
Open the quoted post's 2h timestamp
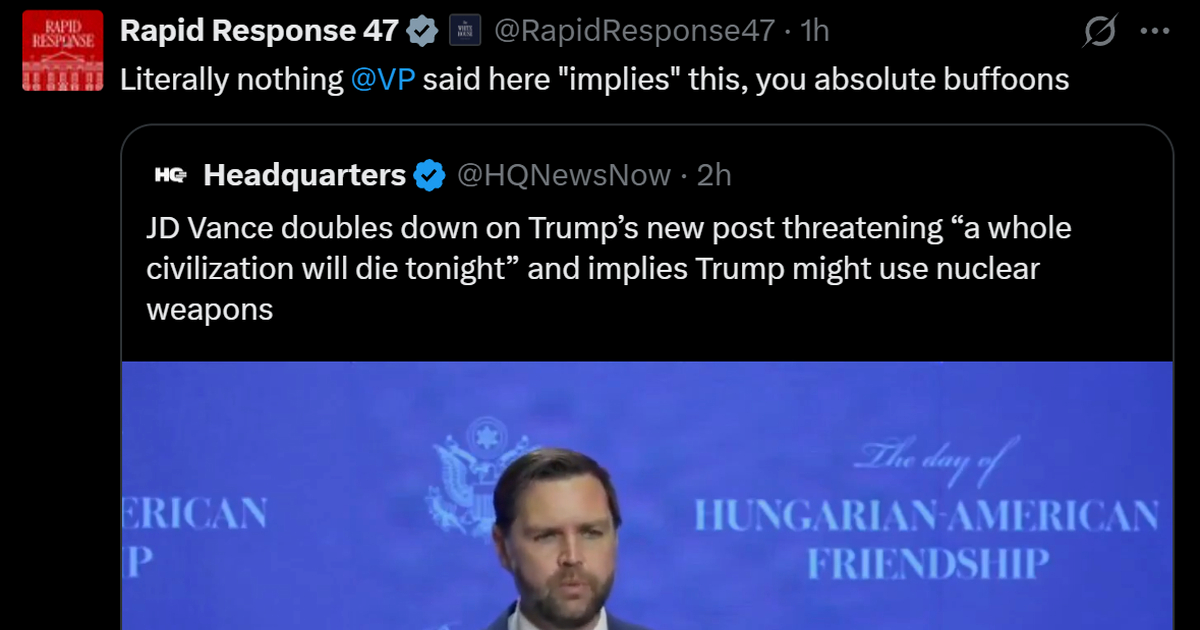coord(714,176)
